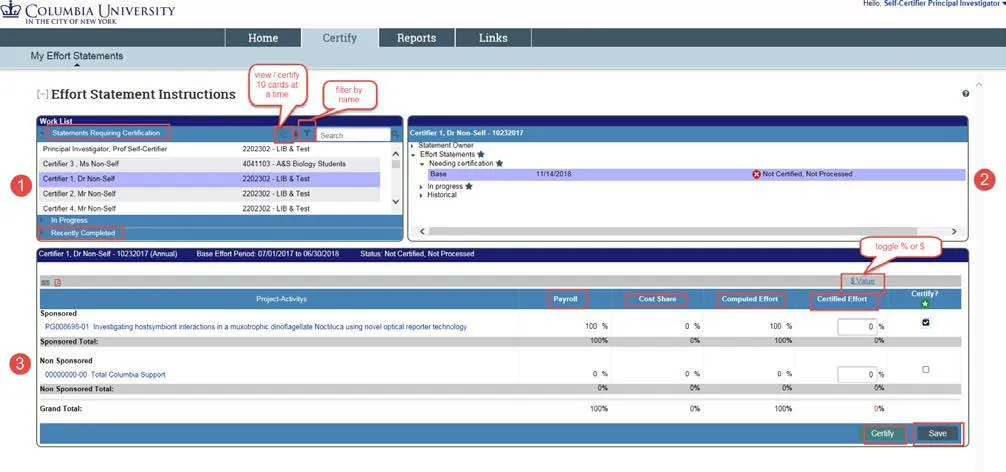Open the help question-mark icon

(x=966, y=94)
